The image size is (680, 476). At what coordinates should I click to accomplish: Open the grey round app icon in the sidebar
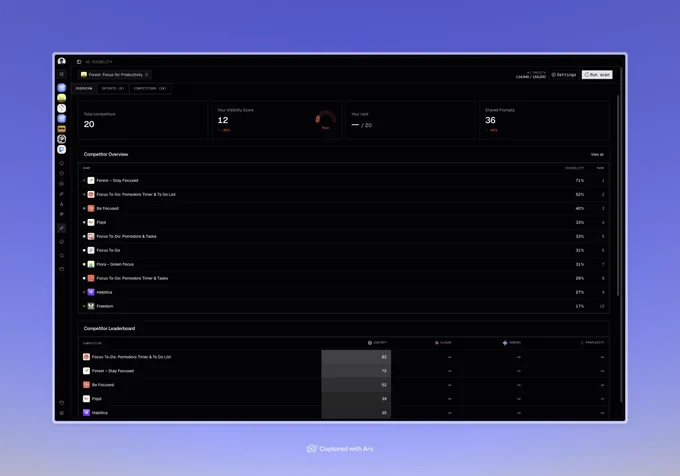click(x=62, y=139)
